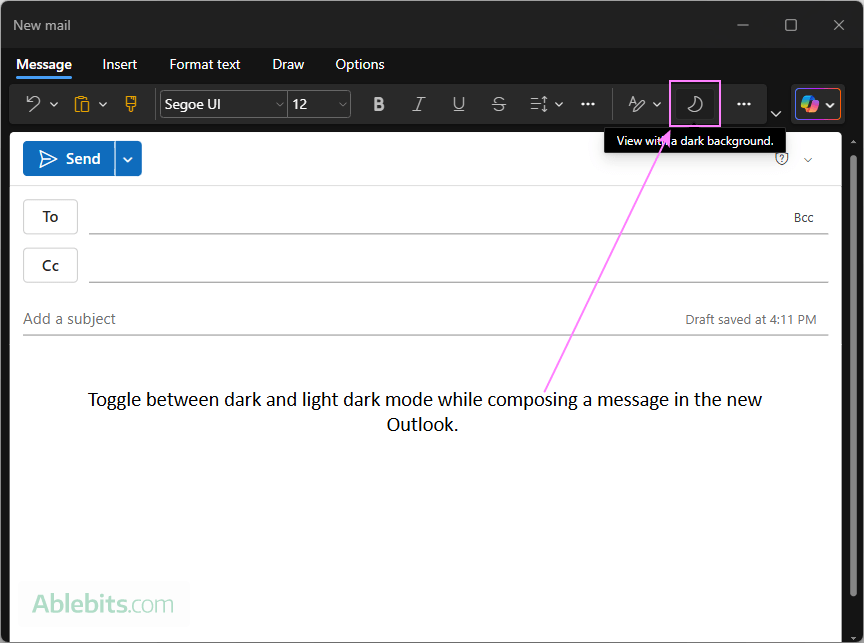Click the message body text
864x643 pixels.
(x=425, y=412)
